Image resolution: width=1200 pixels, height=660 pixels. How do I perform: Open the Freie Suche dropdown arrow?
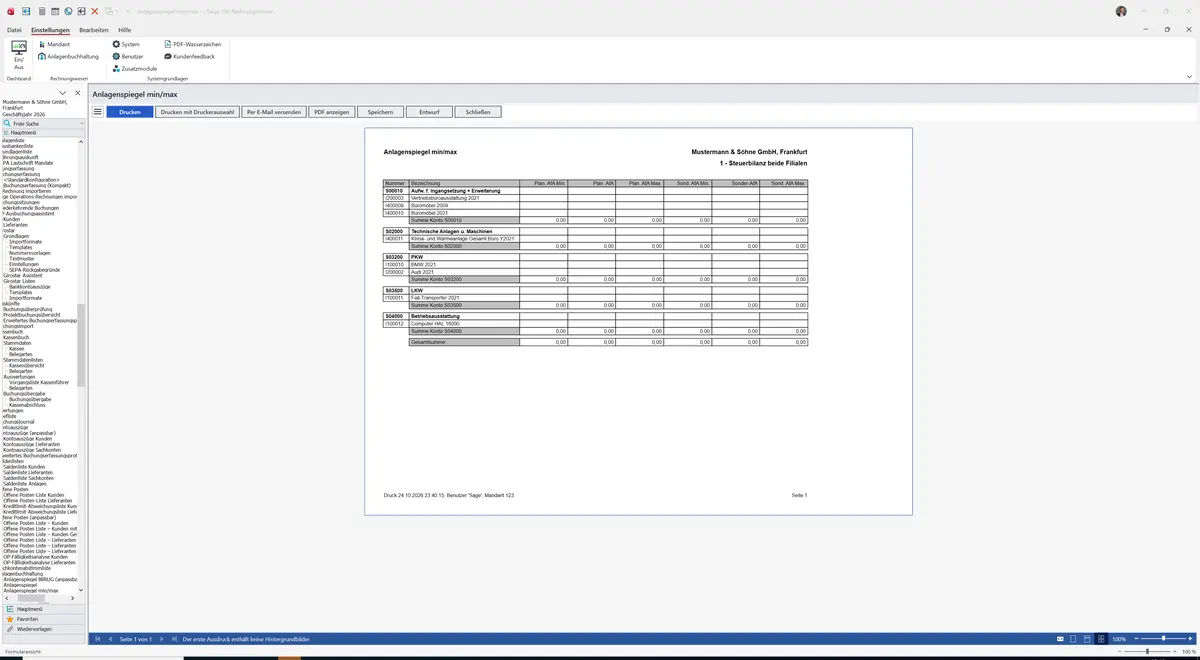[82, 123]
